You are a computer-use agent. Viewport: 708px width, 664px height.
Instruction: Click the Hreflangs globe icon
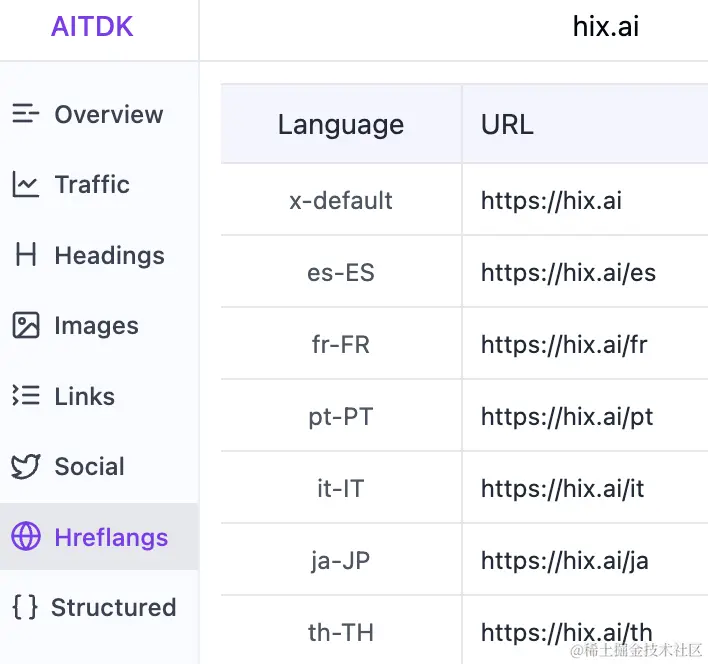tap(25, 537)
